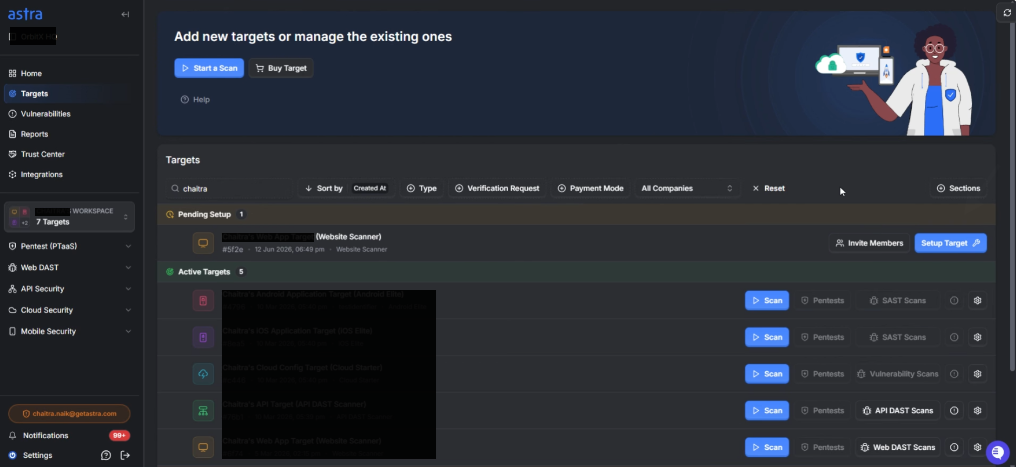Click the orange Web App target icon in Active Targets
Image resolution: width=1016 pixels, height=467 pixels.
[203, 448]
